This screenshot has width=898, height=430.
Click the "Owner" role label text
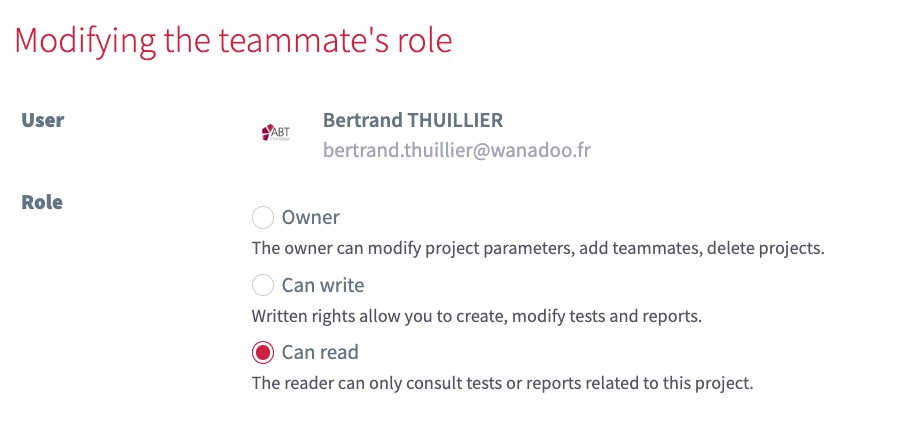click(x=311, y=218)
